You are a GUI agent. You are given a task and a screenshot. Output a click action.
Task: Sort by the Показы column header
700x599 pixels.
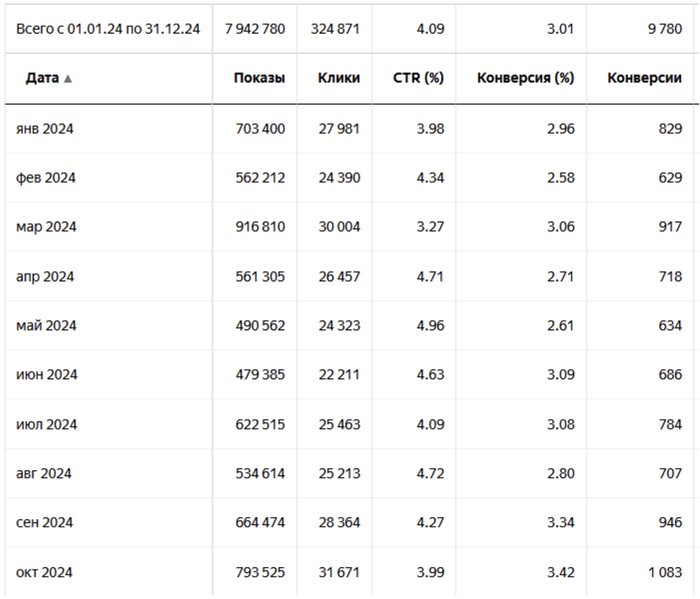tap(259, 78)
